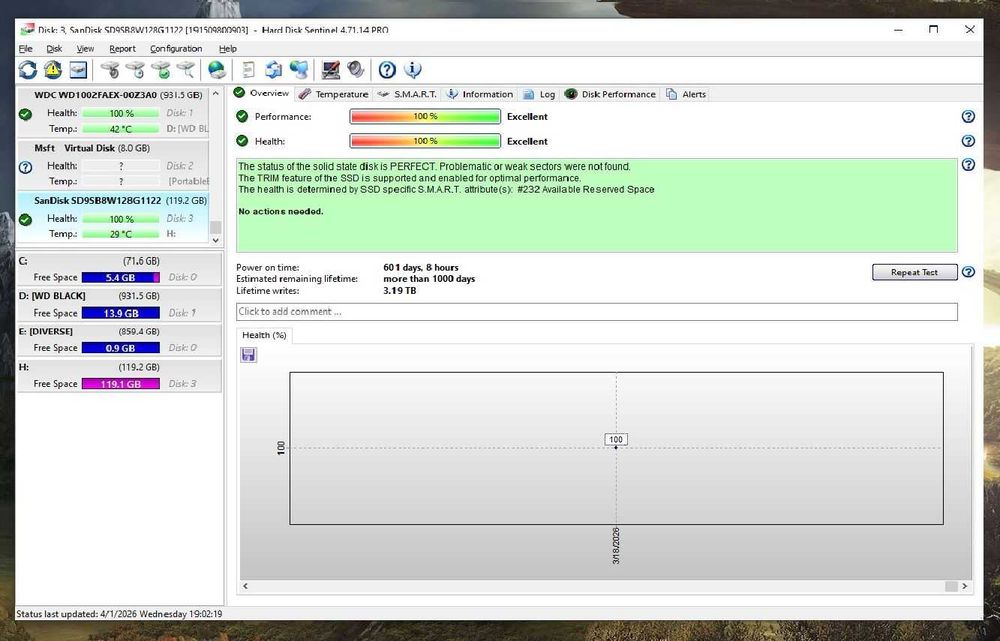Switch to the S.M.A.R.T. tab

point(407,94)
